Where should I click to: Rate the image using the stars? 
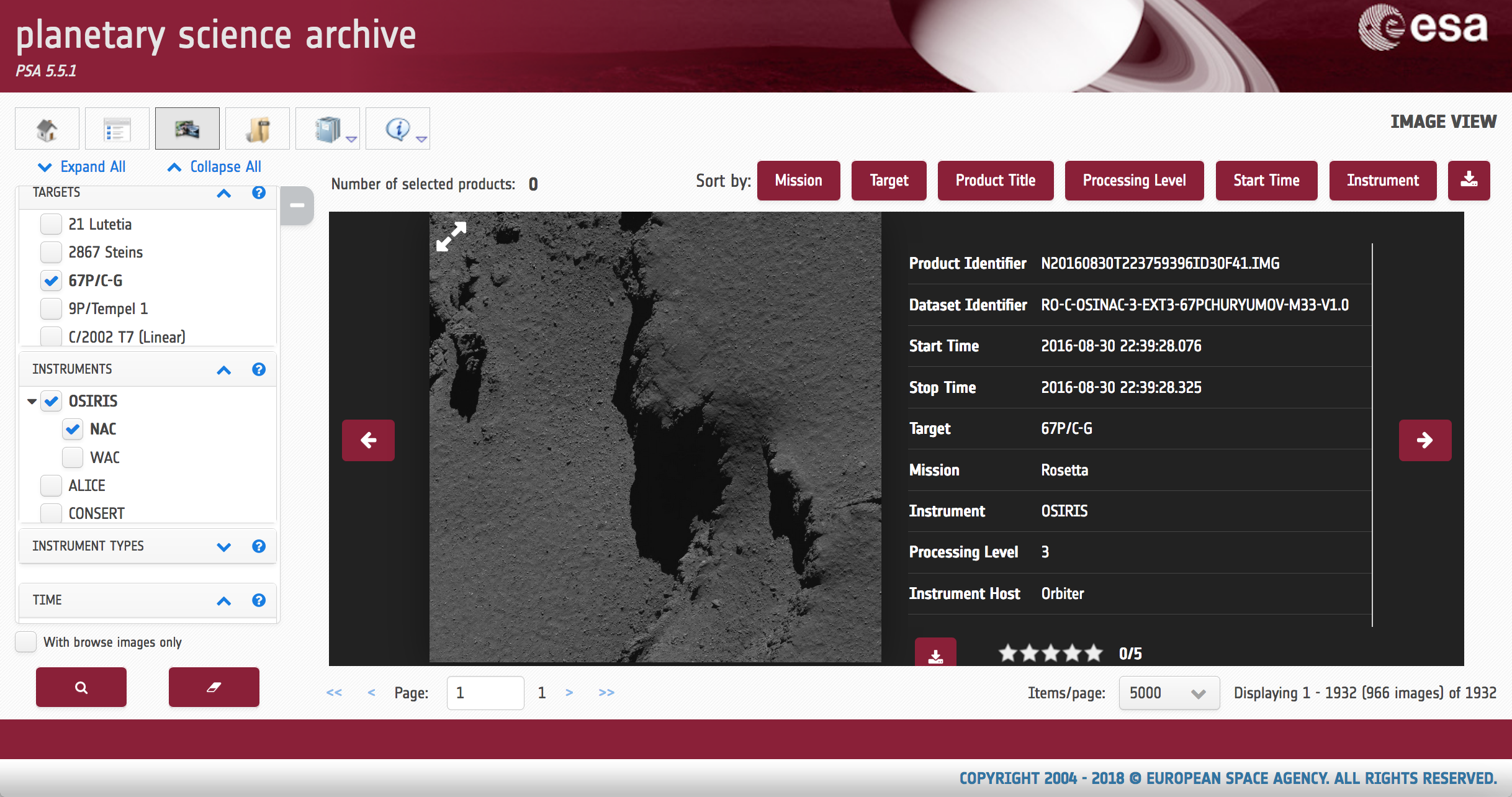pos(1050,653)
